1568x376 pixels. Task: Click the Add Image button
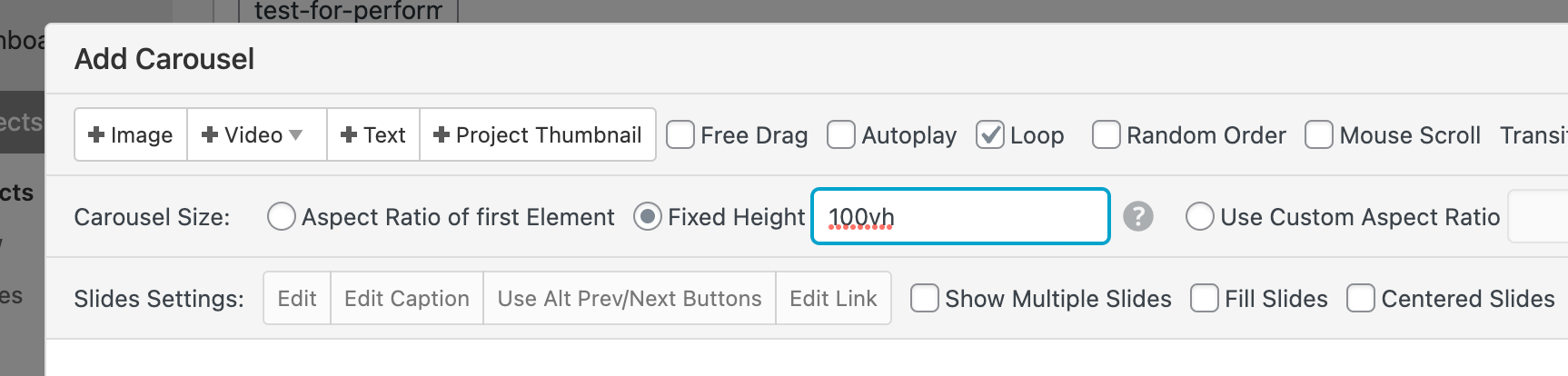click(x=131, y=135)
